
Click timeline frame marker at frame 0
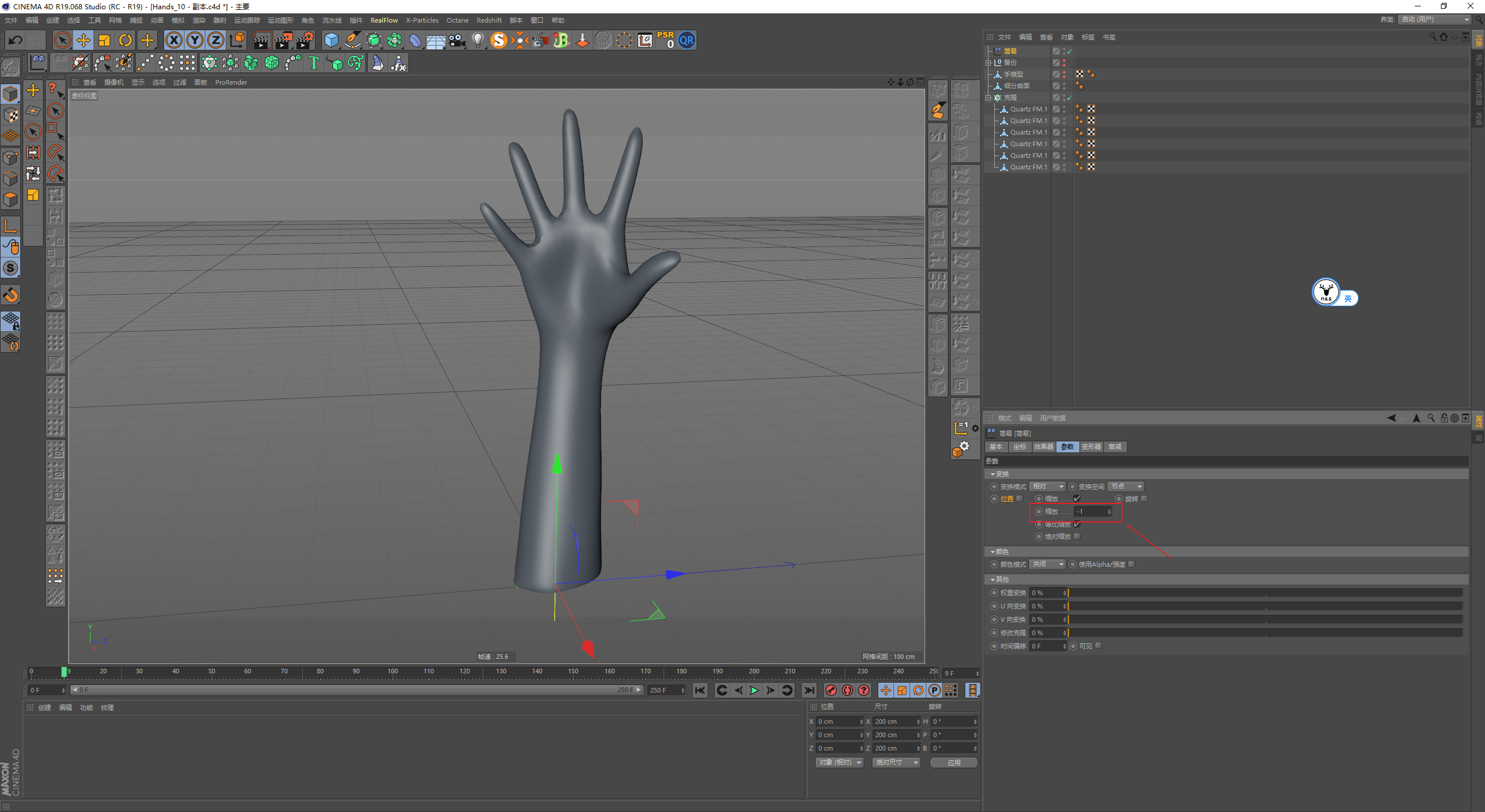click(x=31, y=670)
